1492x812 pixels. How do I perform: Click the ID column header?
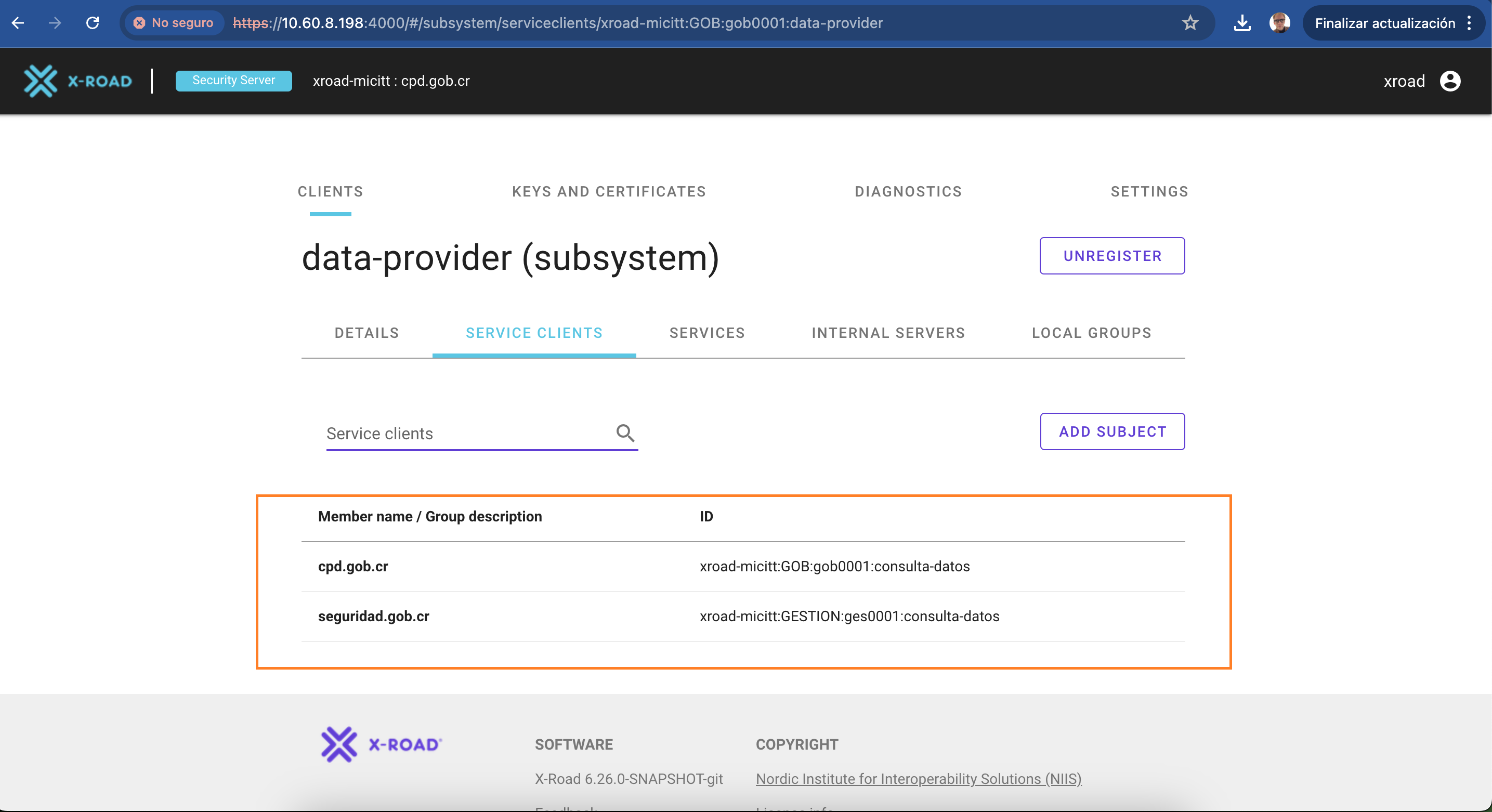click(706, 516)
